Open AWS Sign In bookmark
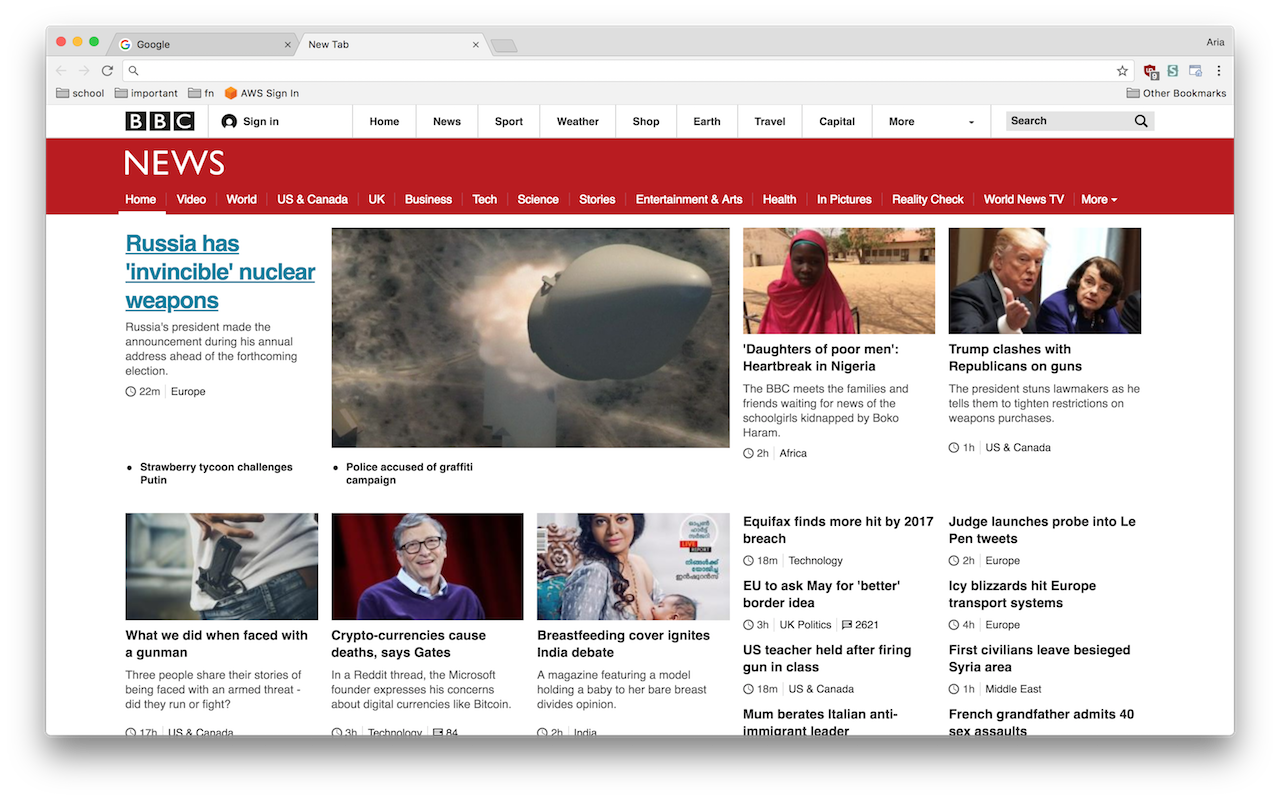This screenshot has height=800, width=1280. point(262,93)
